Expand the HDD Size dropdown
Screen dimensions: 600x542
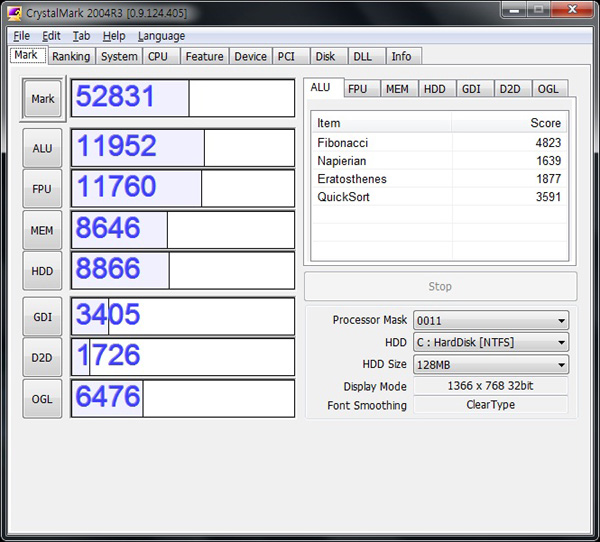point(491,364)
